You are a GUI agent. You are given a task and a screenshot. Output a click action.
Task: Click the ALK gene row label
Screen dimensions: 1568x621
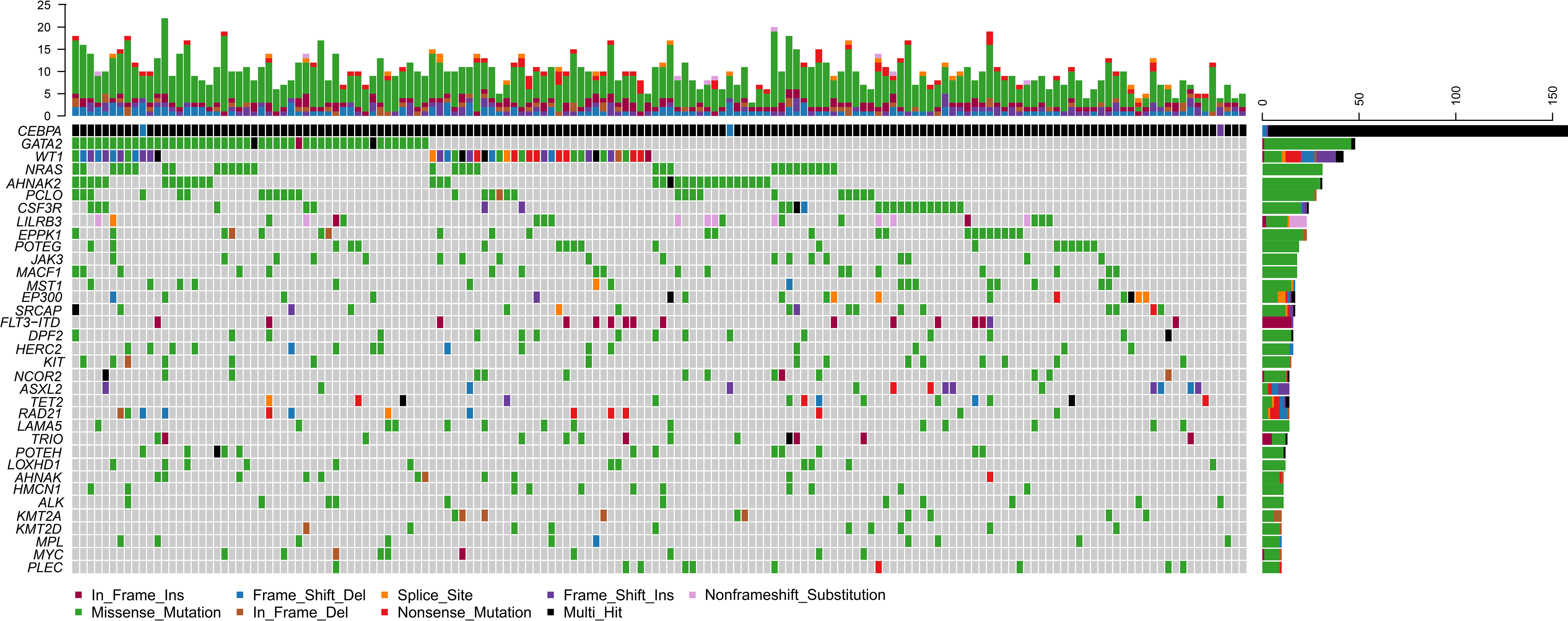coord(51,503)
